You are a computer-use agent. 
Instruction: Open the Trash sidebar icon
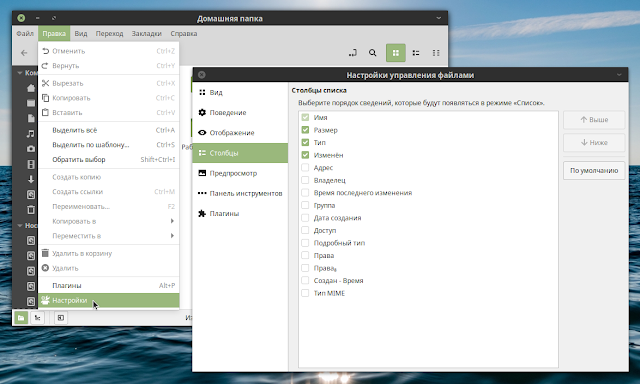coord(31,210)
